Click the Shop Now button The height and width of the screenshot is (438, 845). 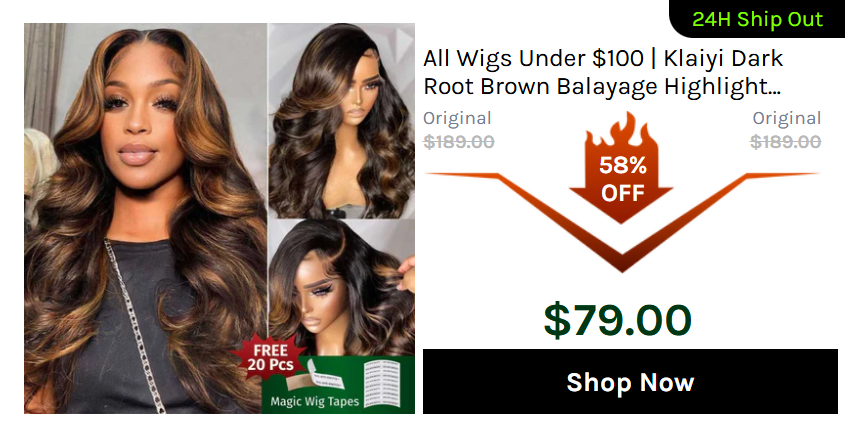[630, 381]
